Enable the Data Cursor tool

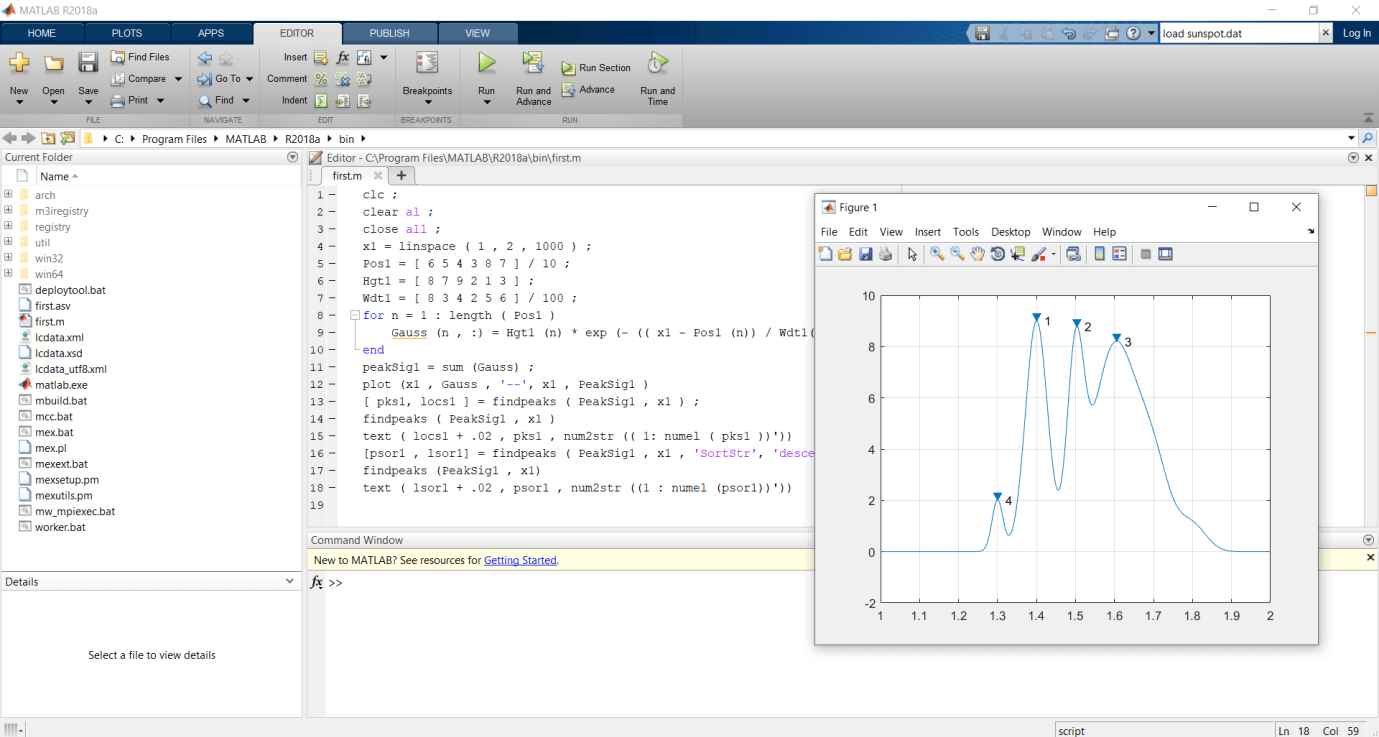[x=1016, y=254]
